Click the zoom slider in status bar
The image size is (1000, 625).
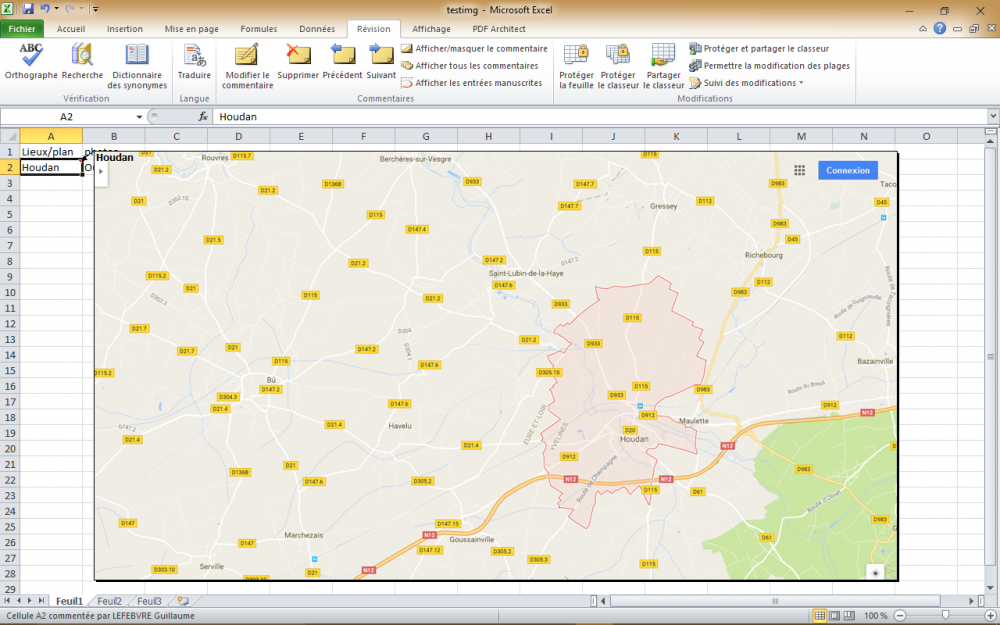pos(944,615)
